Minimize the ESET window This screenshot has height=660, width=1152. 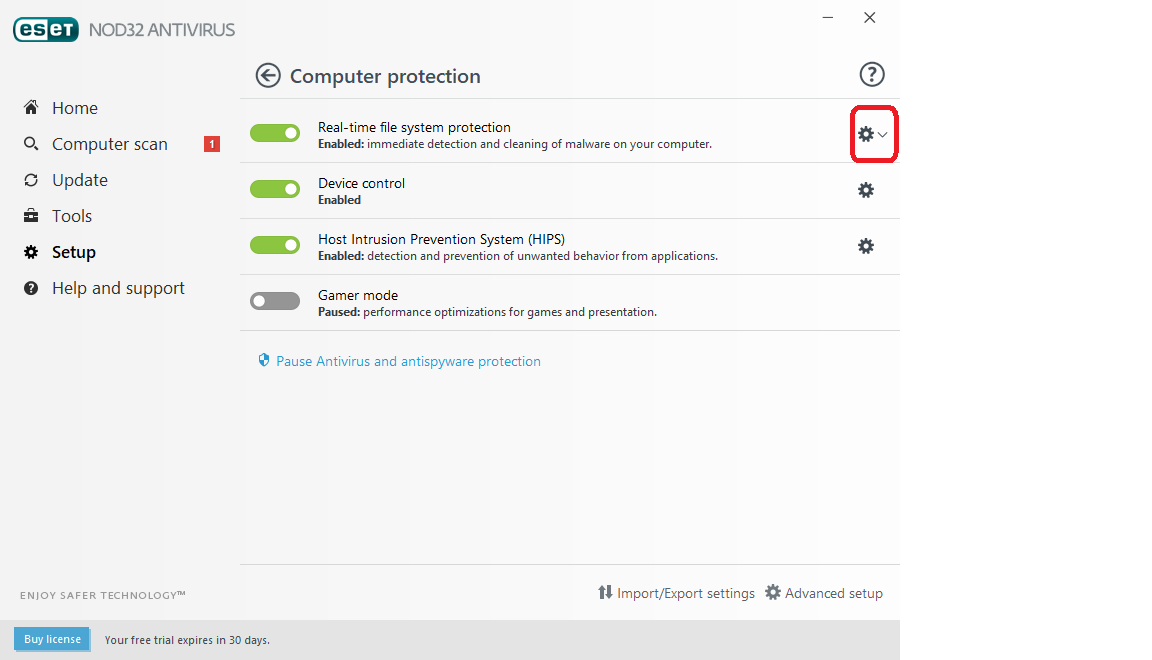828,17
